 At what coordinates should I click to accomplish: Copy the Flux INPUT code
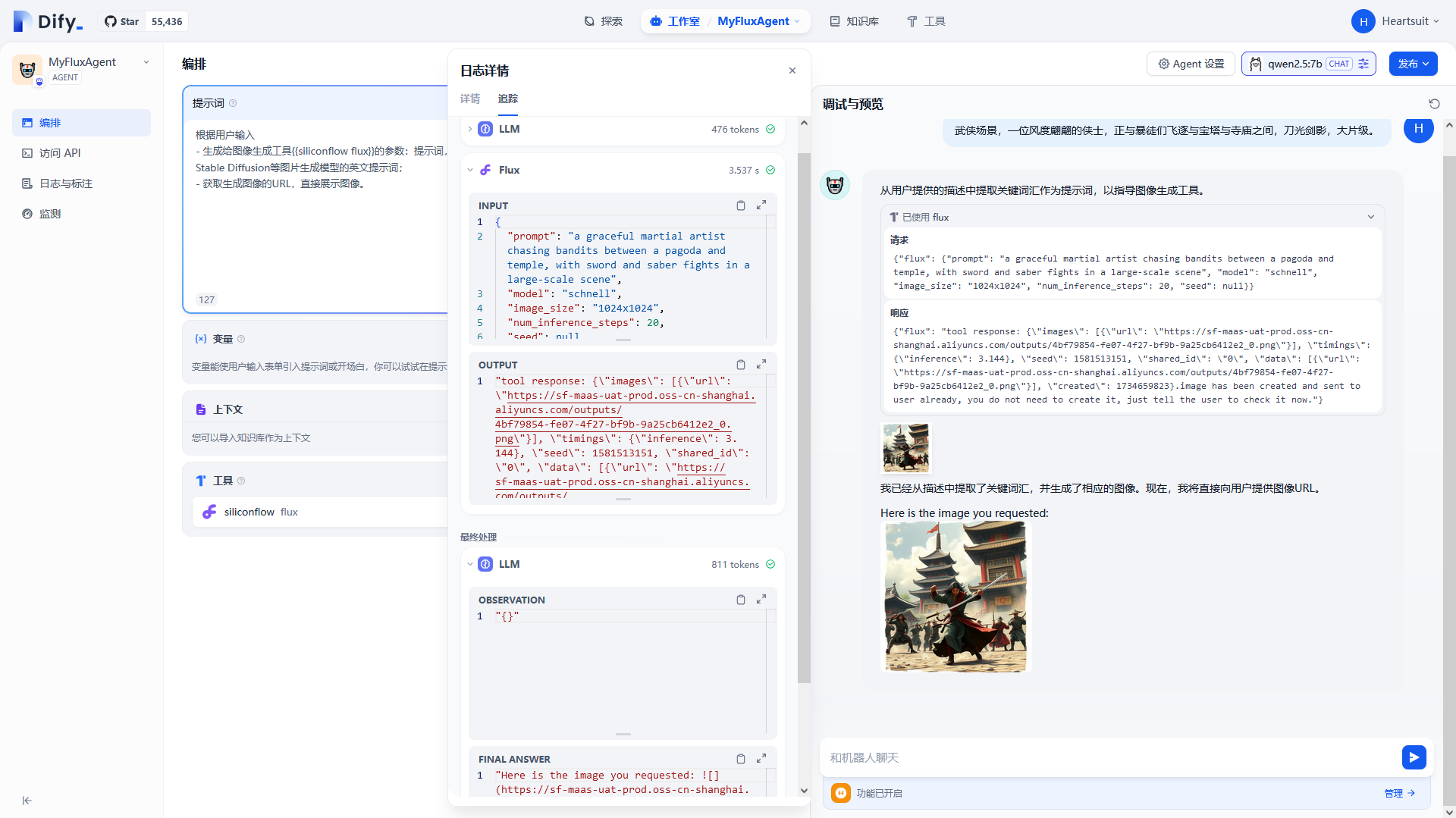click(x=741, y=205)
